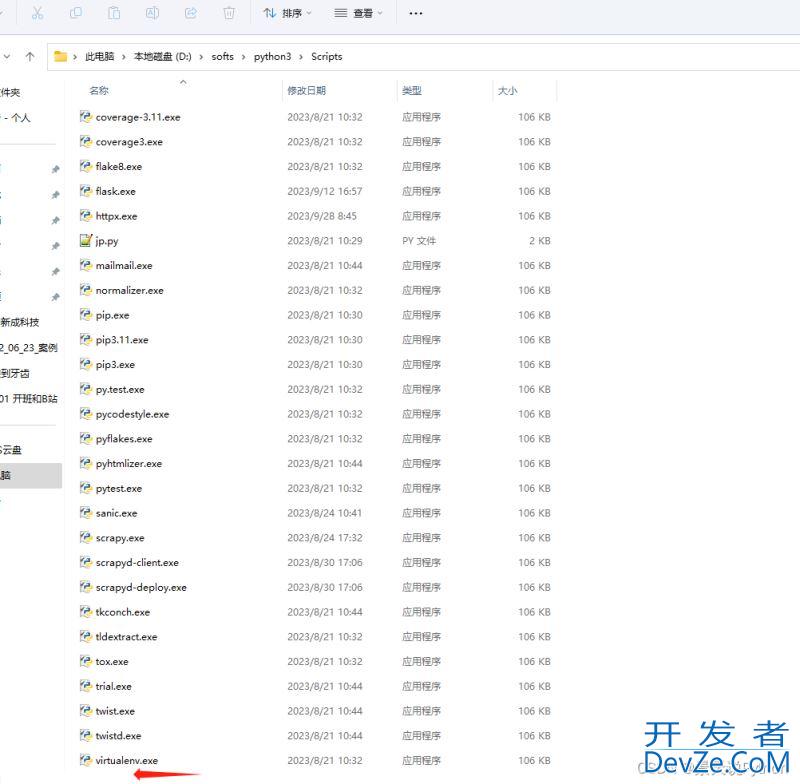
Task: Click the coverage3.exe file icon
Action: tap(86, 141)
